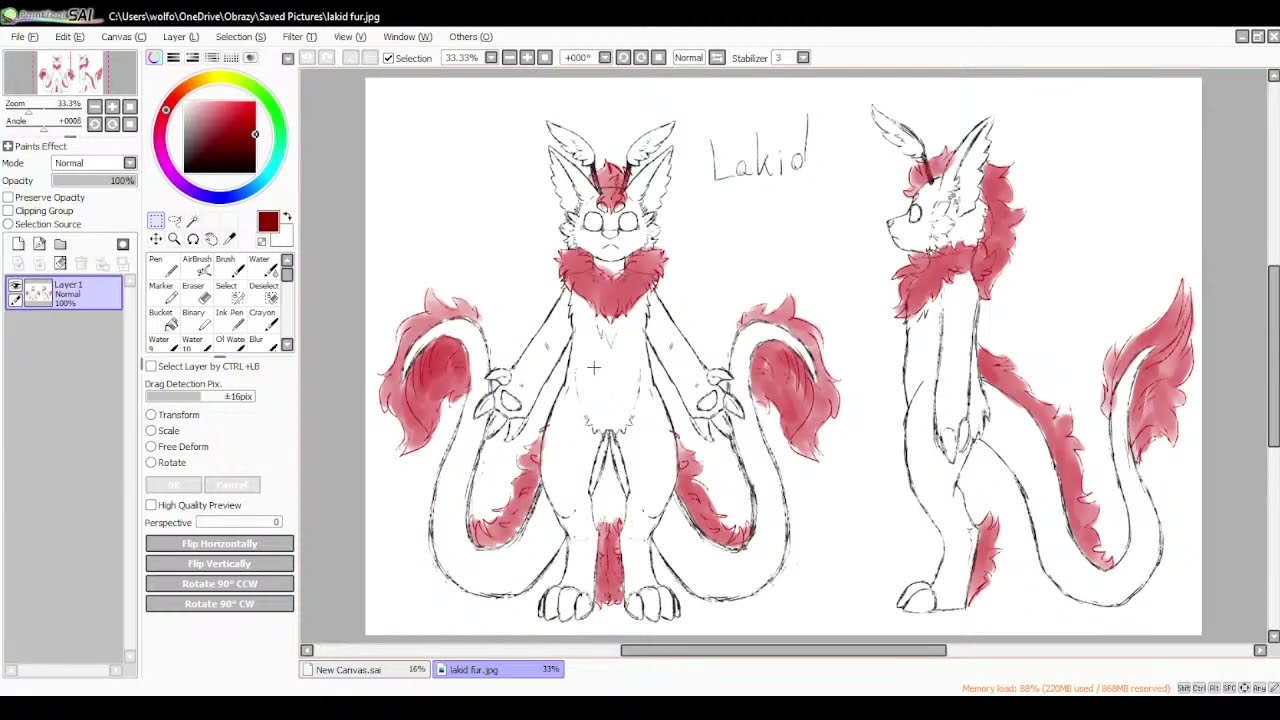Show the color wheel panel
Screen dimensions: 1280x720
pos(154,58)
